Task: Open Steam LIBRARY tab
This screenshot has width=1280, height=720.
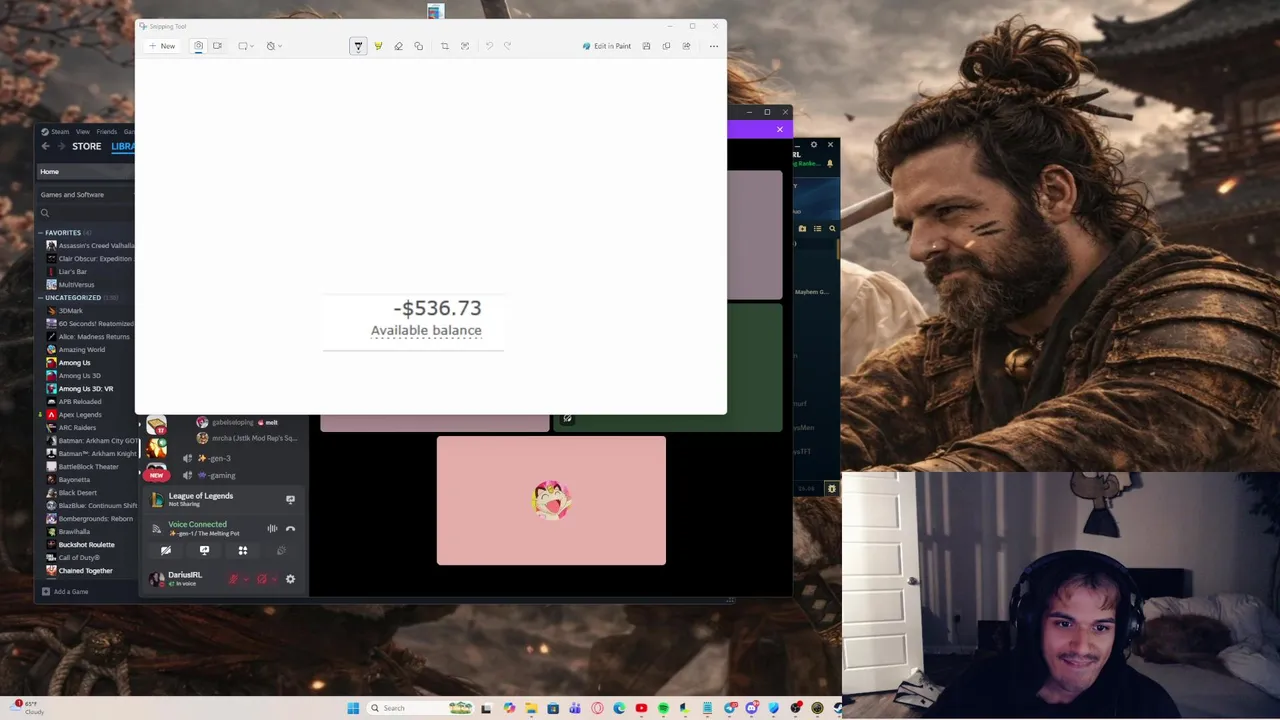Action: [123, 146]
